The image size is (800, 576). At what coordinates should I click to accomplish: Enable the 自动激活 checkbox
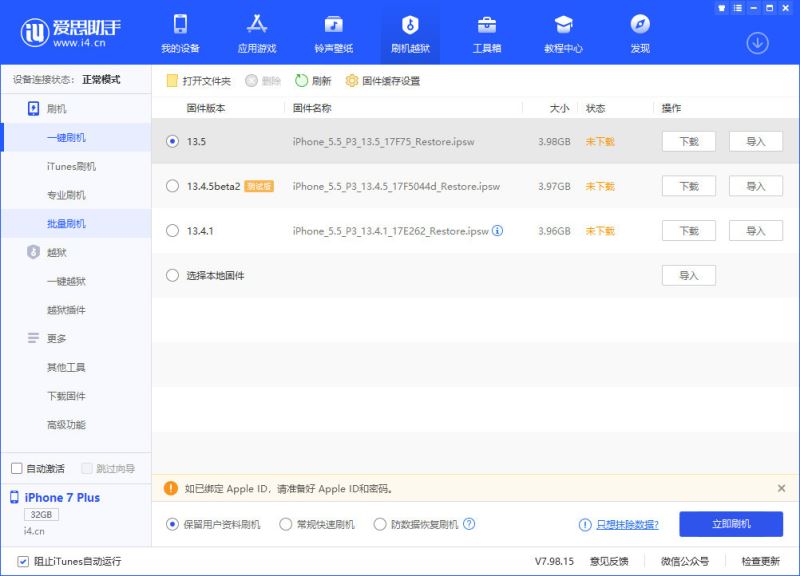[17, 468]
